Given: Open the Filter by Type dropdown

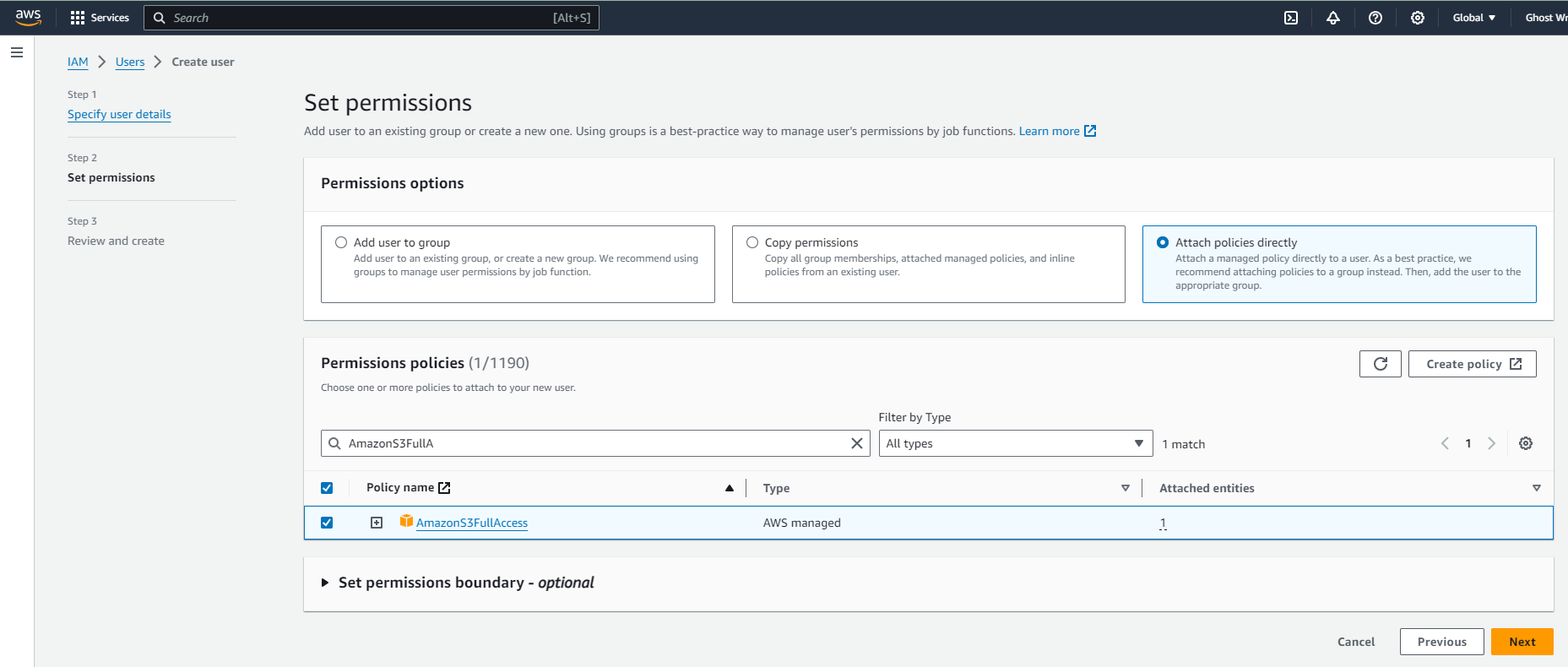Looking at the screenshot, I should click(1016, 443).
